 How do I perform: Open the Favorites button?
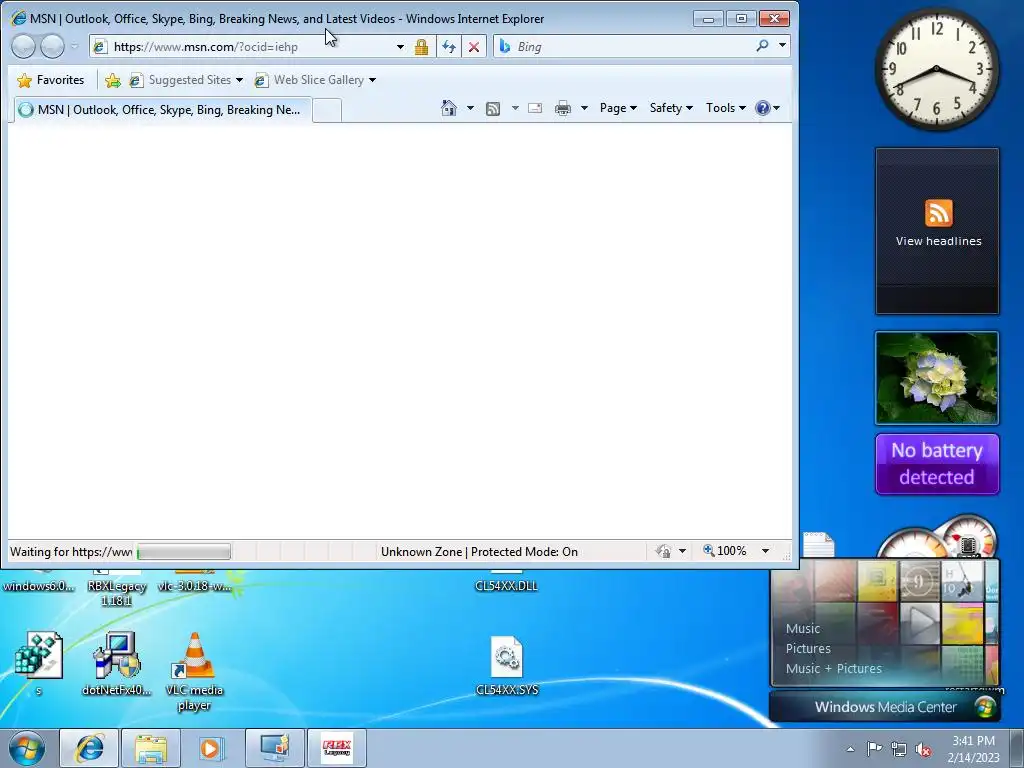[x=51, y=80]
